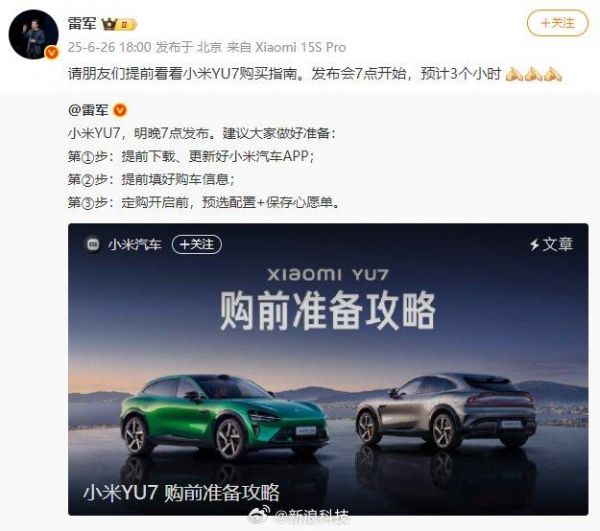Follow 雷军 with the +关注 button
This screenshot has height=531, width=600.
point(557,23)
